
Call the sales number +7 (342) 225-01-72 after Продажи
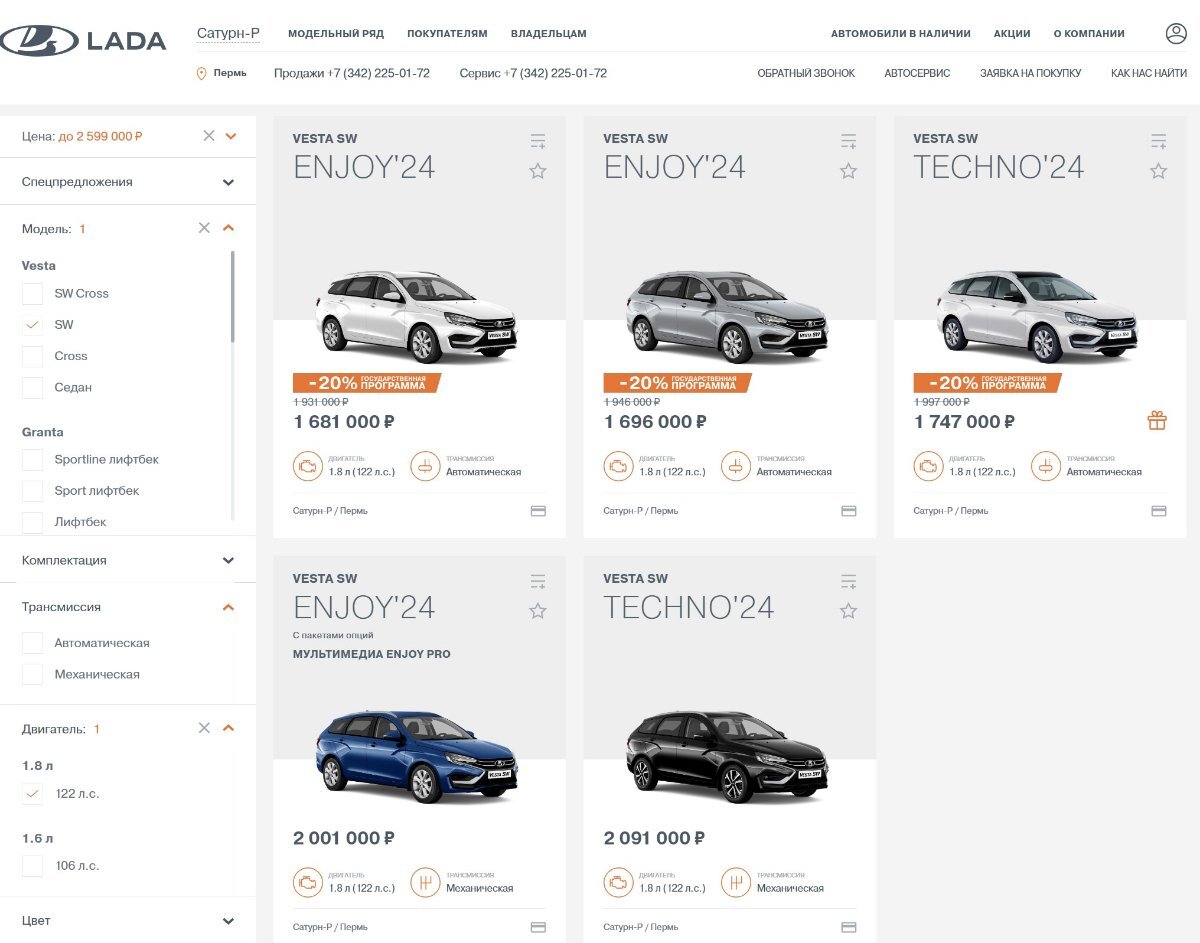379,73
